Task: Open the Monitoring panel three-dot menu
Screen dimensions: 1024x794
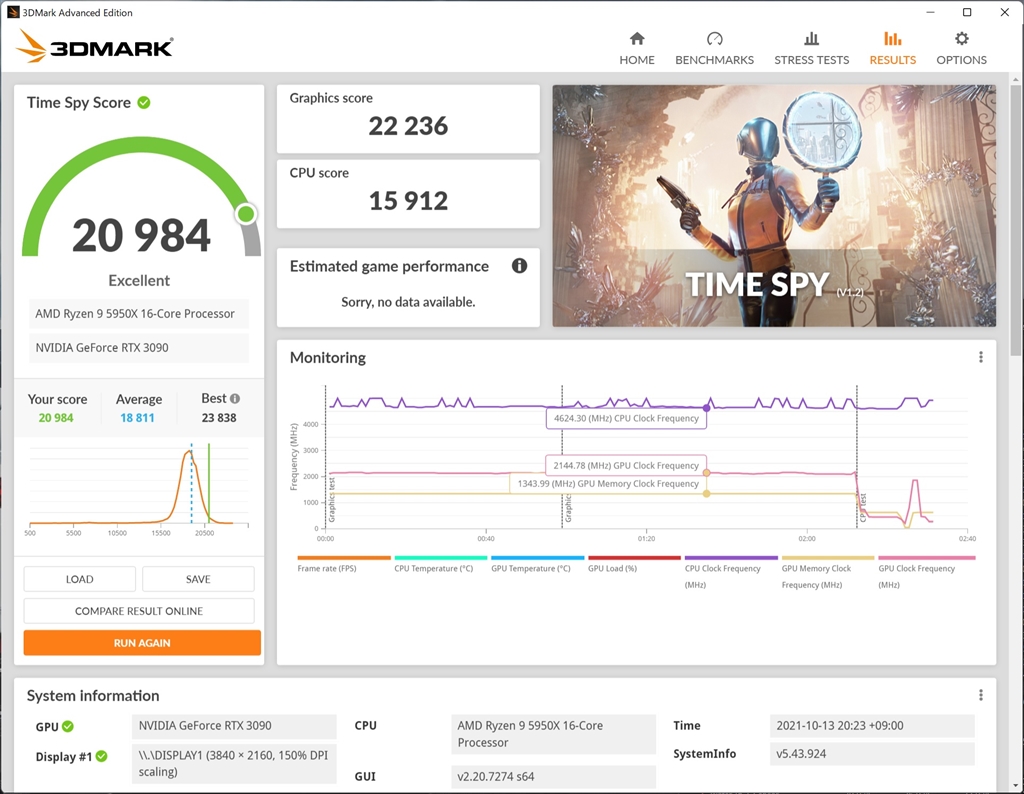Action: pos(980,357)
